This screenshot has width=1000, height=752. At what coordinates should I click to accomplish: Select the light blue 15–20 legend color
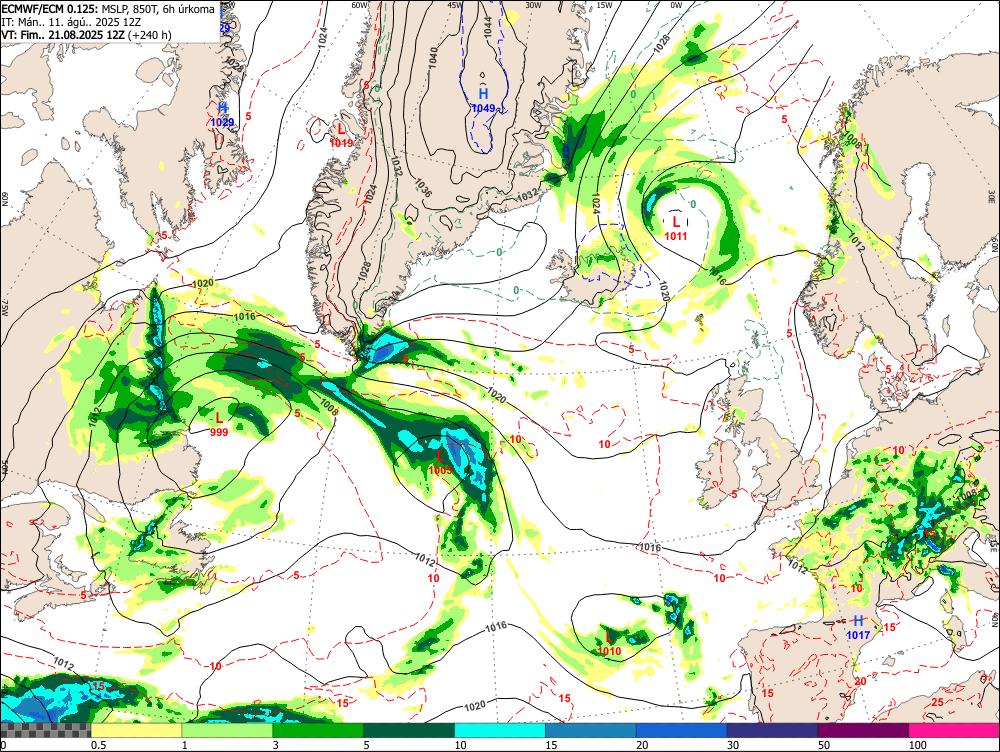(x=591, y=730)
